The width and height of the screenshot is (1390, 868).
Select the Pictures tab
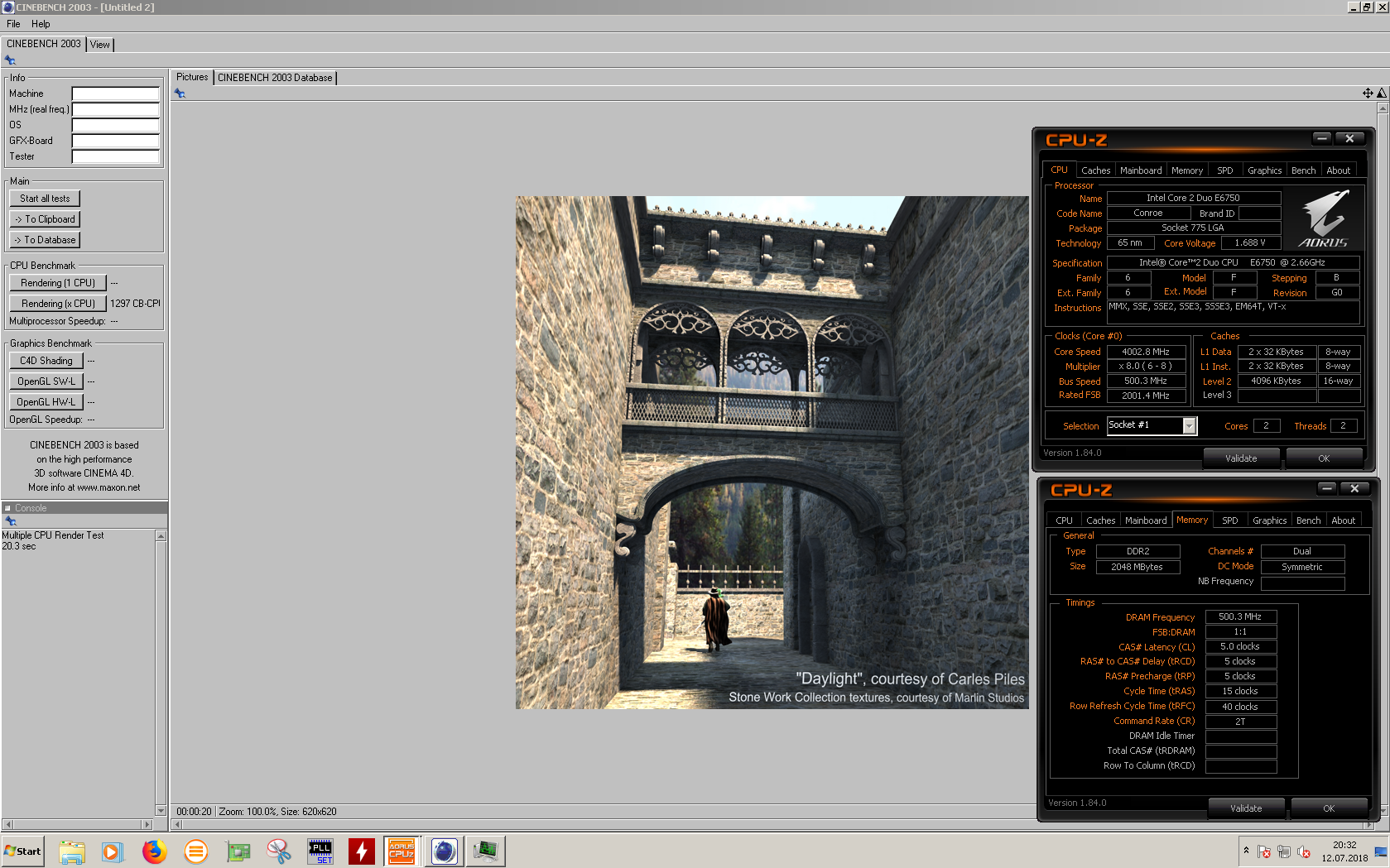pos(192,77)
